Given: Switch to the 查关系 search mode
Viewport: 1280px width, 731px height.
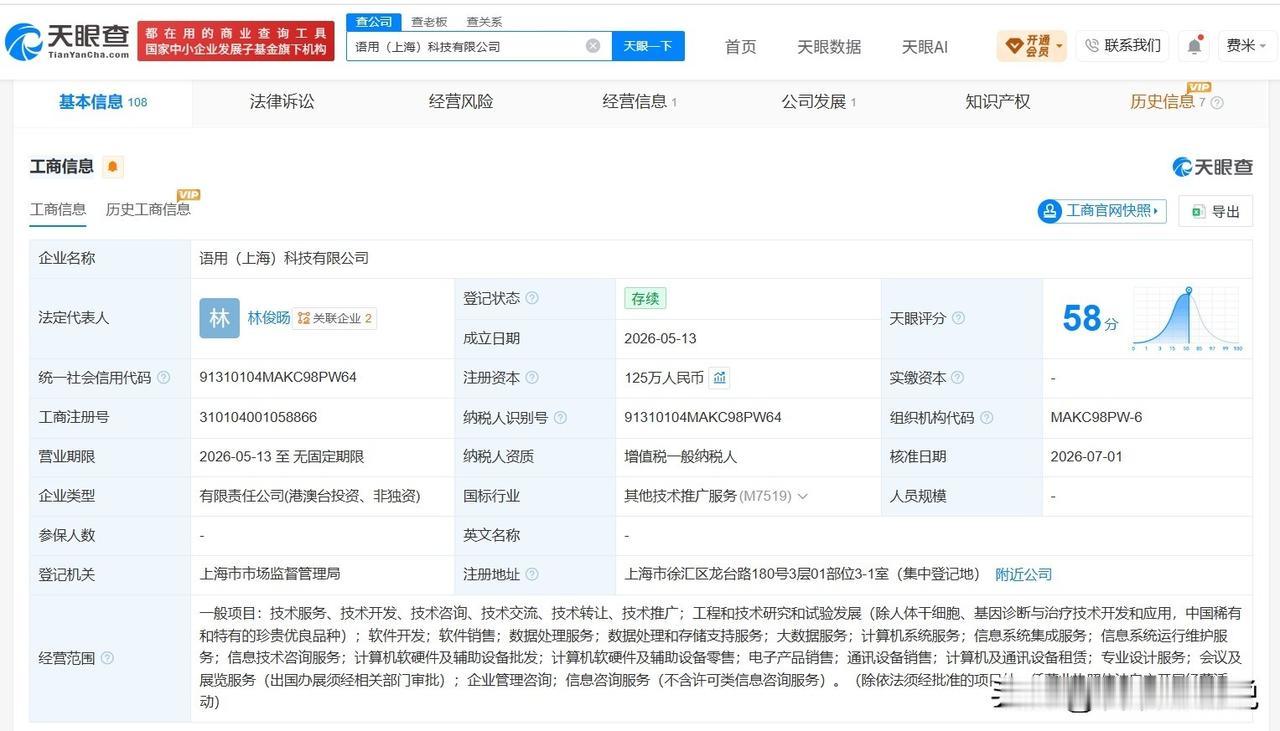Looking at the screenshot, I should [484, 22].
